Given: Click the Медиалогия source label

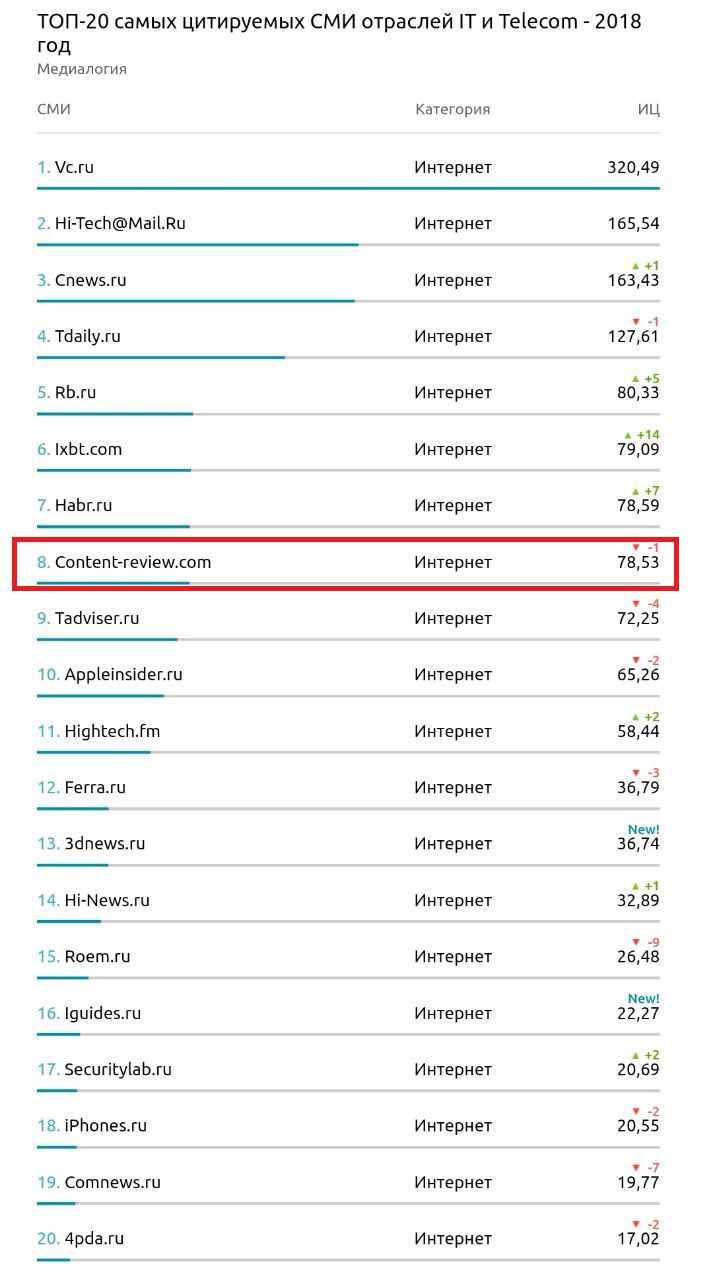Looking at the screenshot, I should 82,69.
